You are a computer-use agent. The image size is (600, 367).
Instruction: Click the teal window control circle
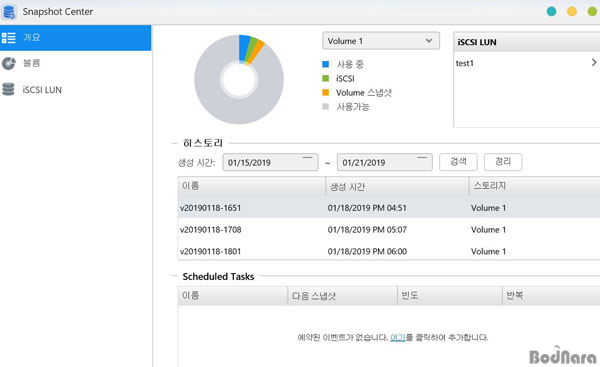click(551, 11)
